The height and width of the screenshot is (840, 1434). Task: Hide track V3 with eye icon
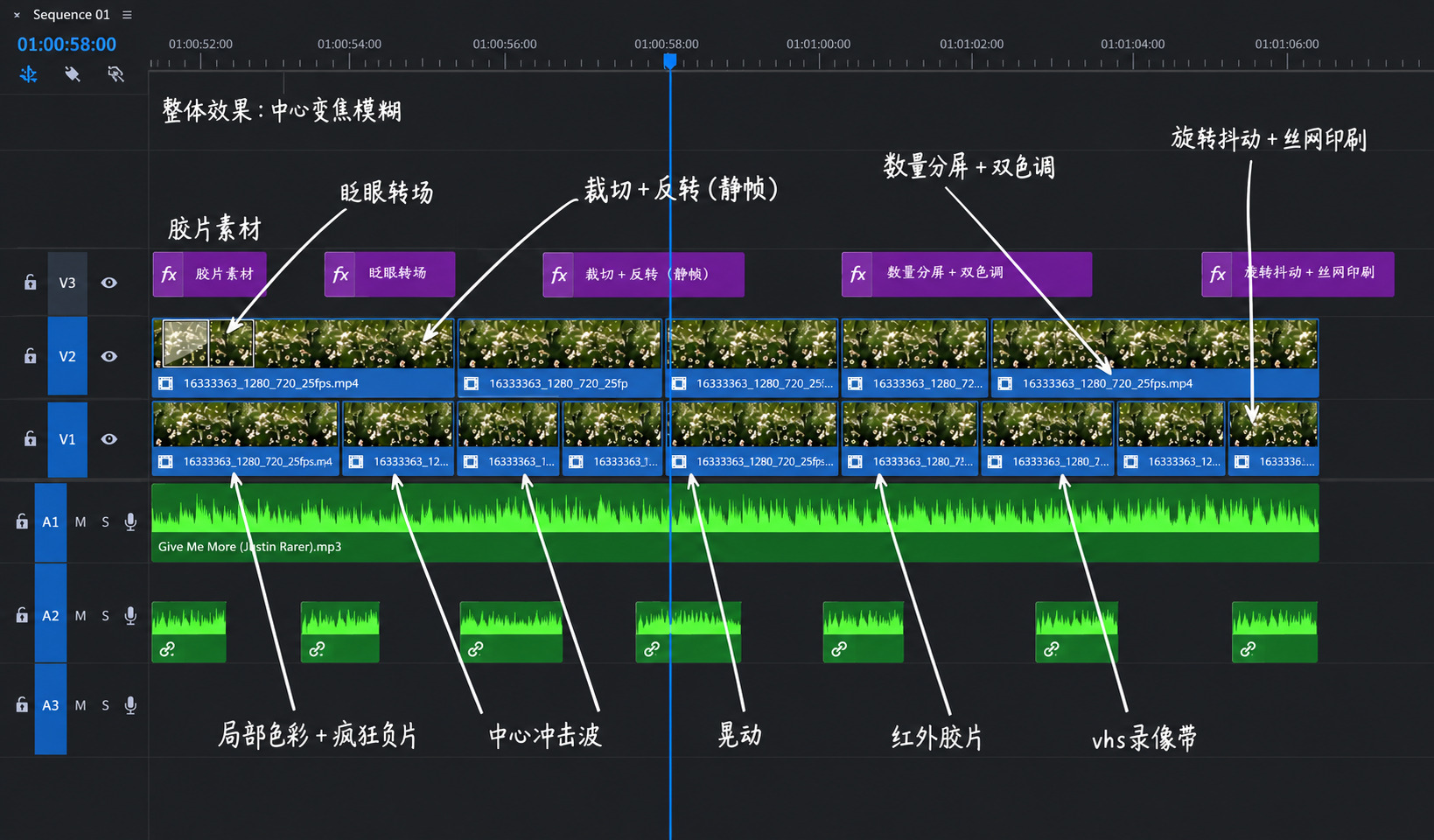[109, 283]
